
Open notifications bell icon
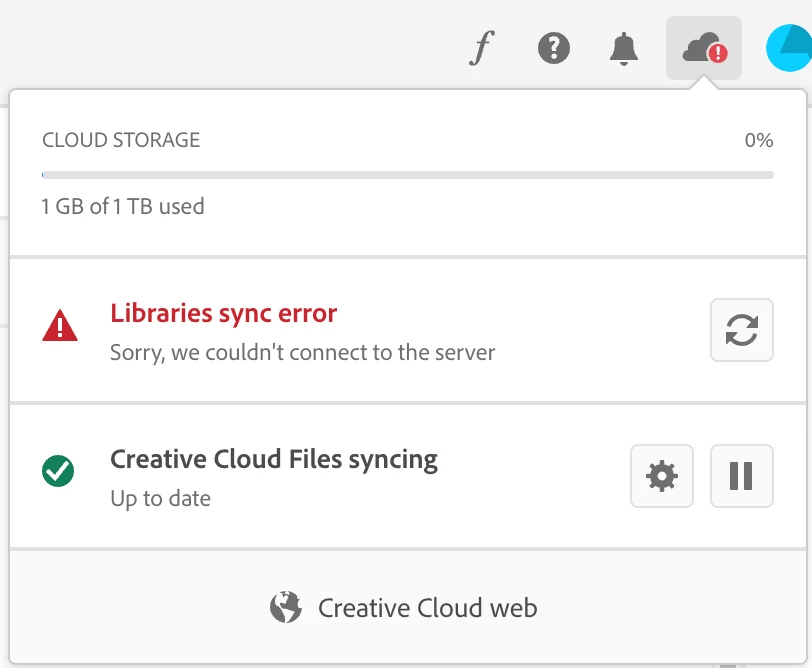click(624, 49)
